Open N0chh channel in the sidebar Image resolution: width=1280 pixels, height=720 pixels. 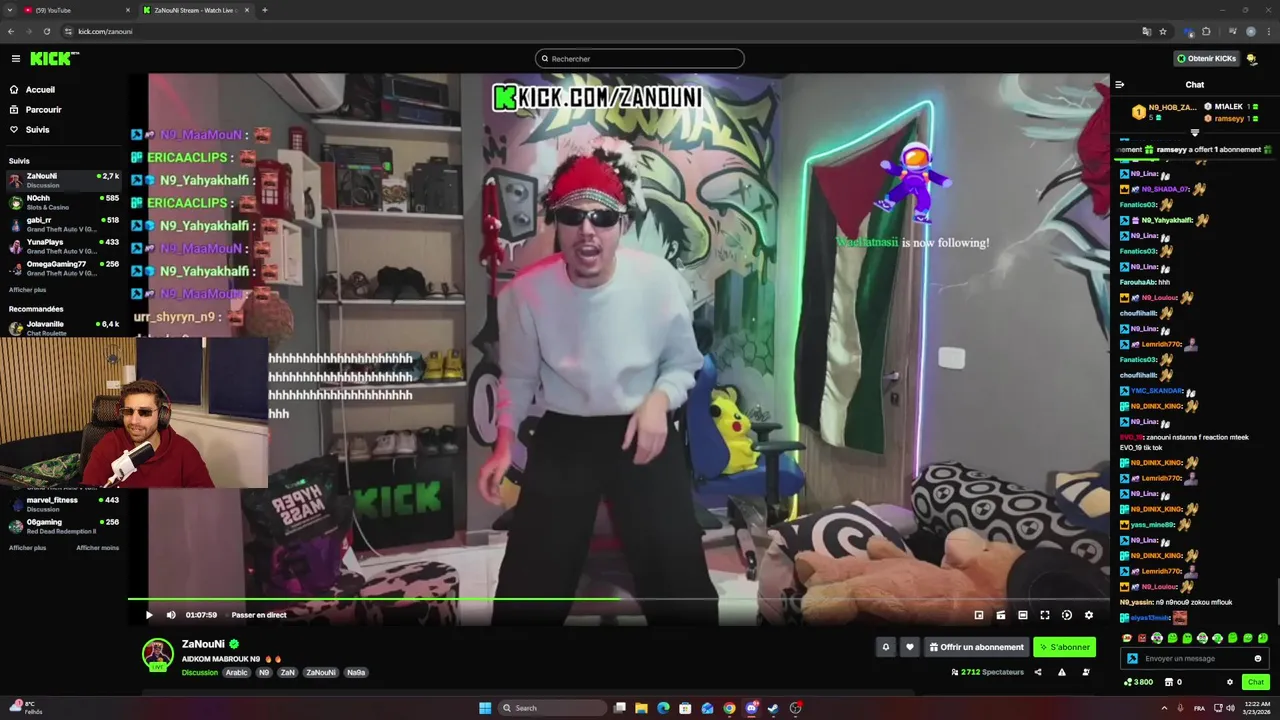pyautogui.click(x=64, y=202)
